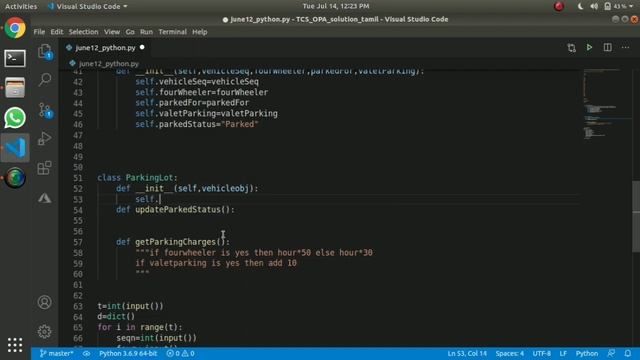640x360 pixels.
Task: Run Python file with play button
Action: [x=589, y=47]
